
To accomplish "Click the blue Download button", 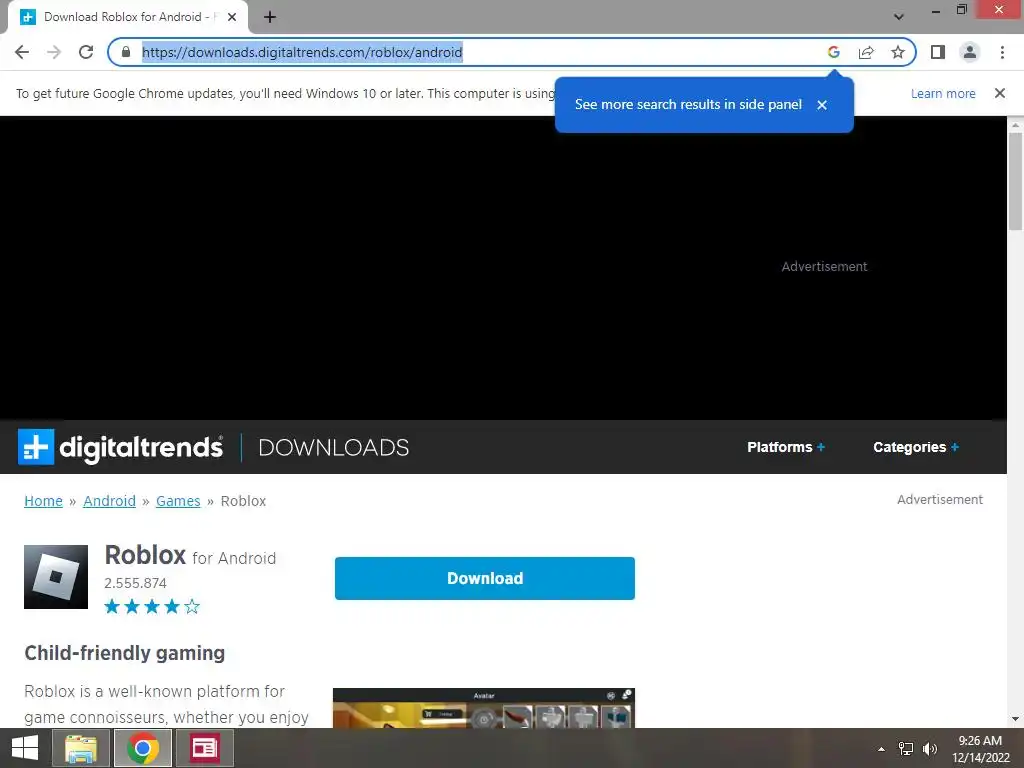I will [x=485, y=578].
